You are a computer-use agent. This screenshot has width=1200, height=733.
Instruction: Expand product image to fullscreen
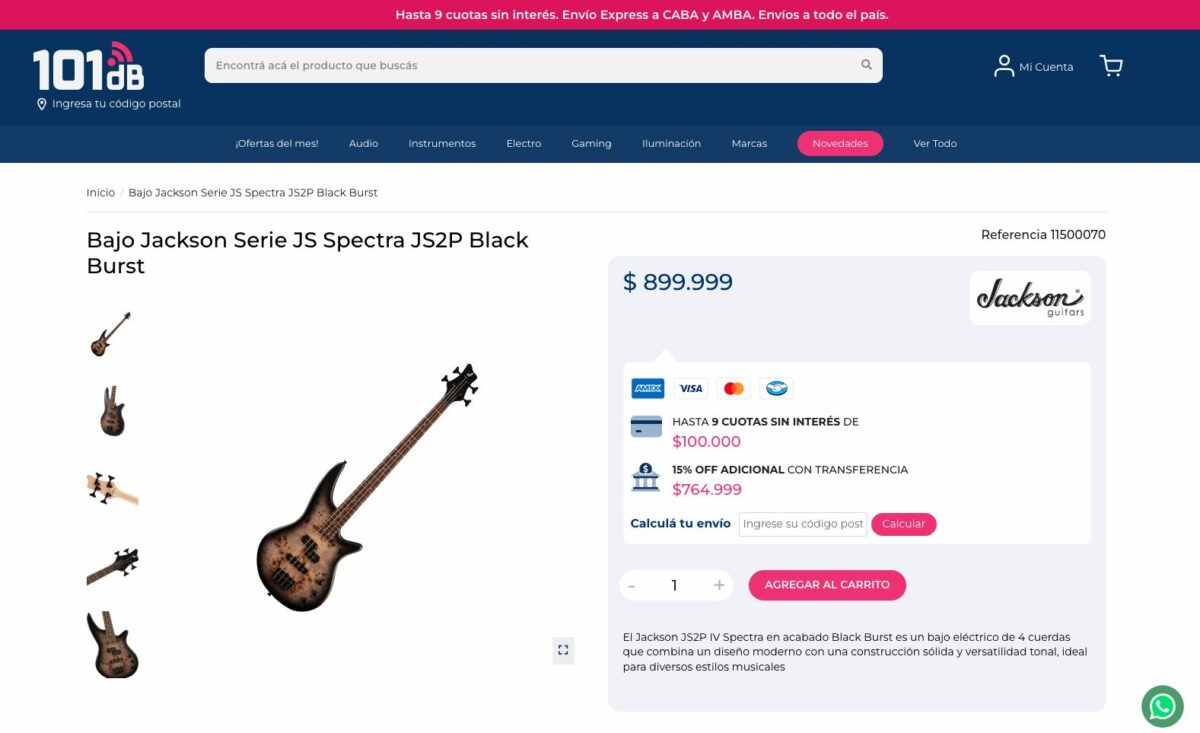(563, 650)
